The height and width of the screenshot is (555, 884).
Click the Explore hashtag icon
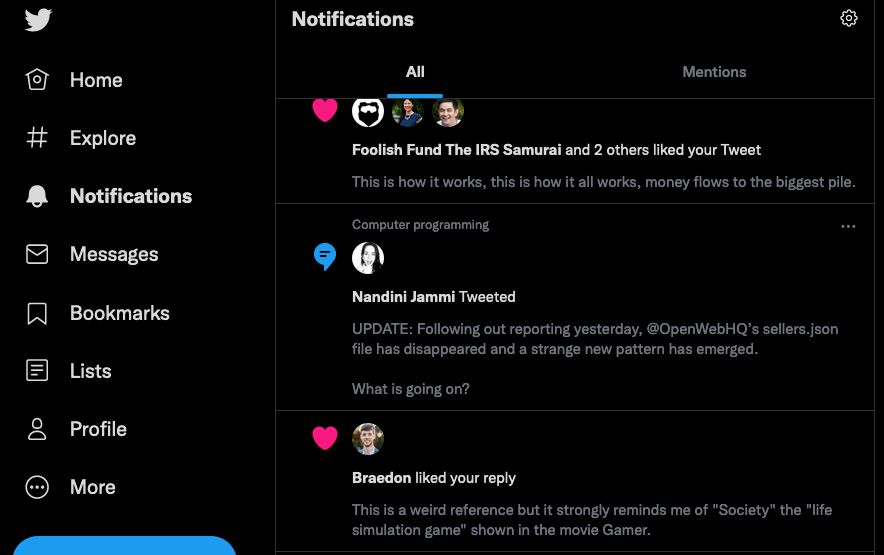click(x=37, y=138)
